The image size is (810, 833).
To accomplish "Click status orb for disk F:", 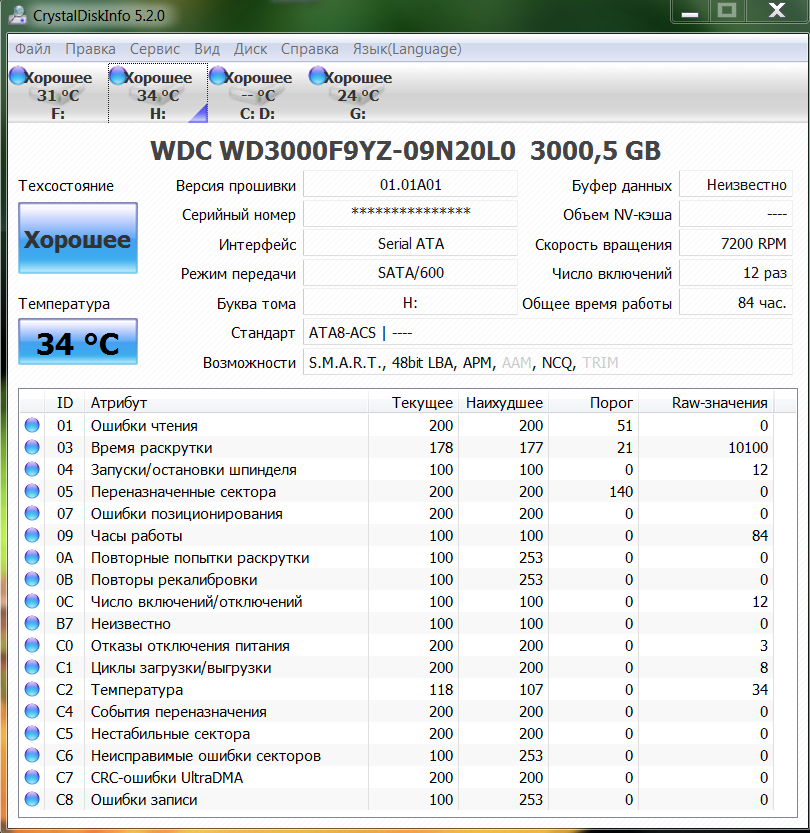I will [x=18, y=75].
